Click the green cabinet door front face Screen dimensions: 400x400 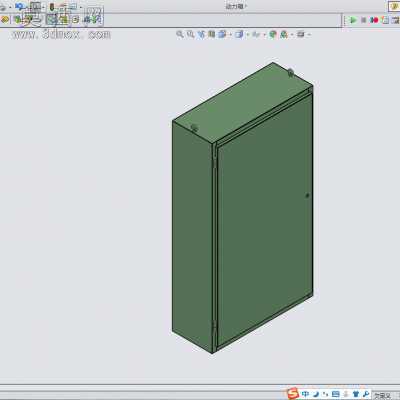pyautogui.click(x=265, y=220)
